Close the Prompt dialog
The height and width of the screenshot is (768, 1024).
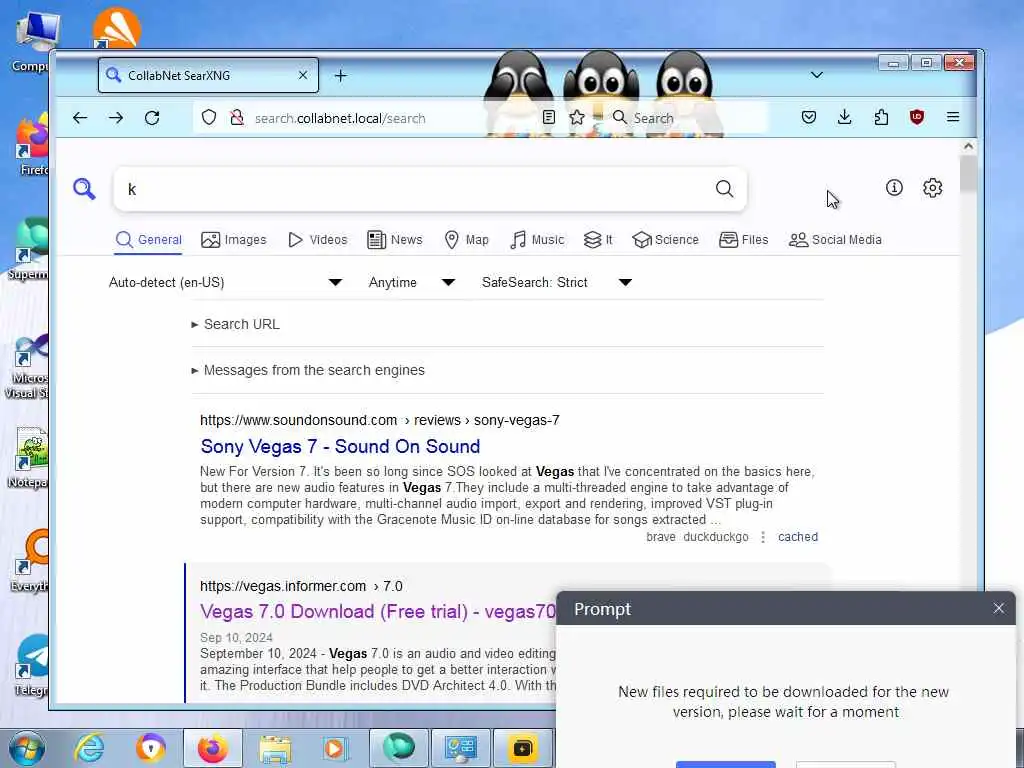(x=999, y=609)
